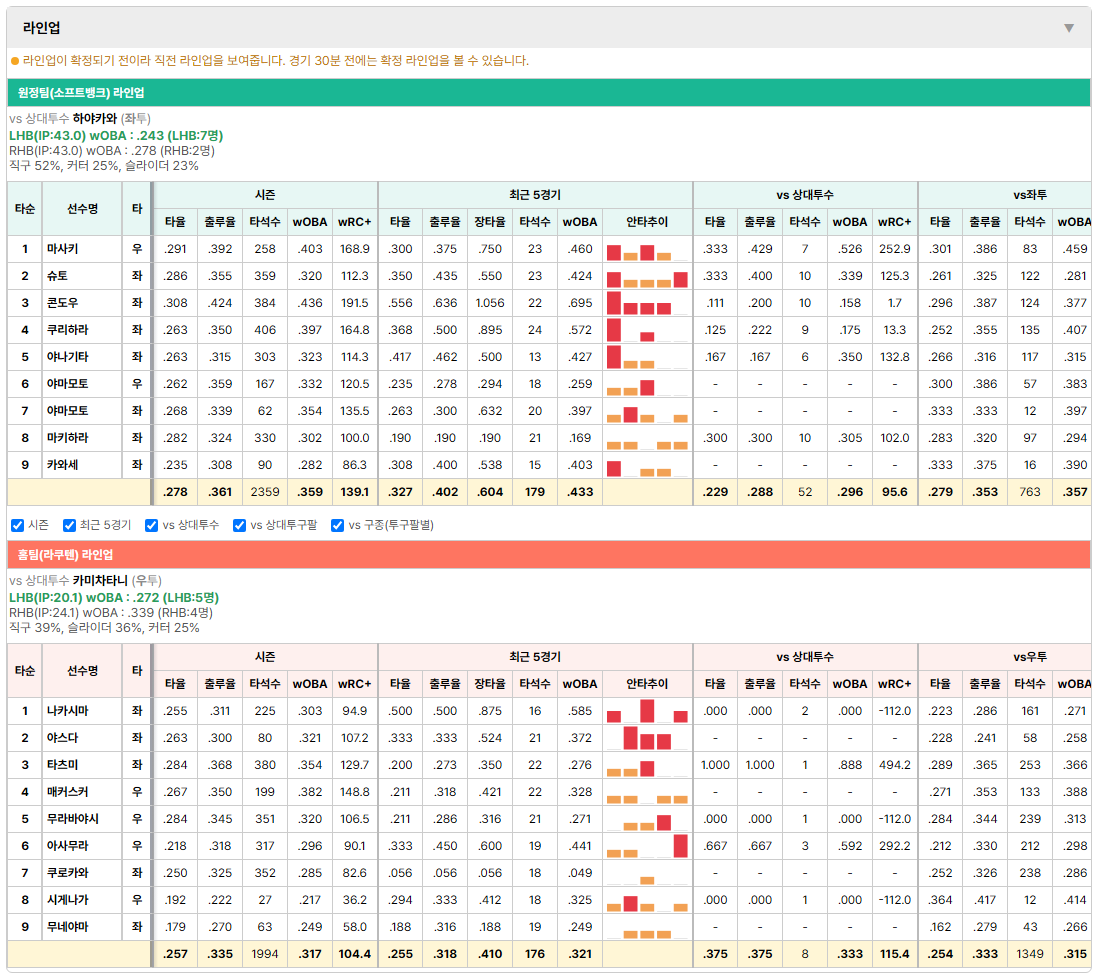Screen dimensions: 1098x979
Task: Click opposing pitcher name 하야카와
Action: pyautogui.click(x=95, y=118)
